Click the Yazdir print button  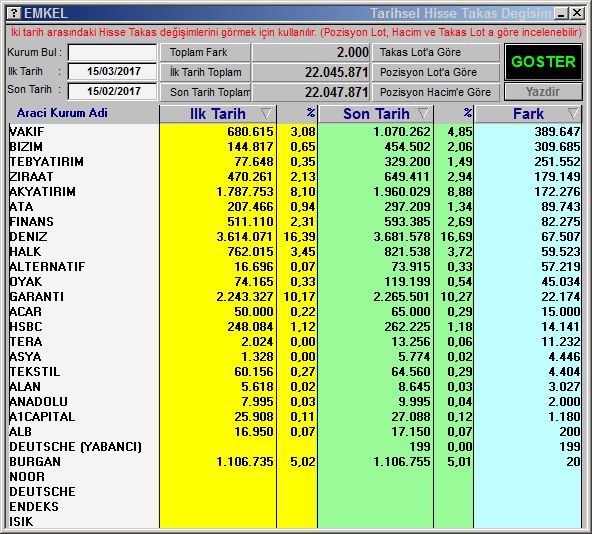click(x=543, y=92)
